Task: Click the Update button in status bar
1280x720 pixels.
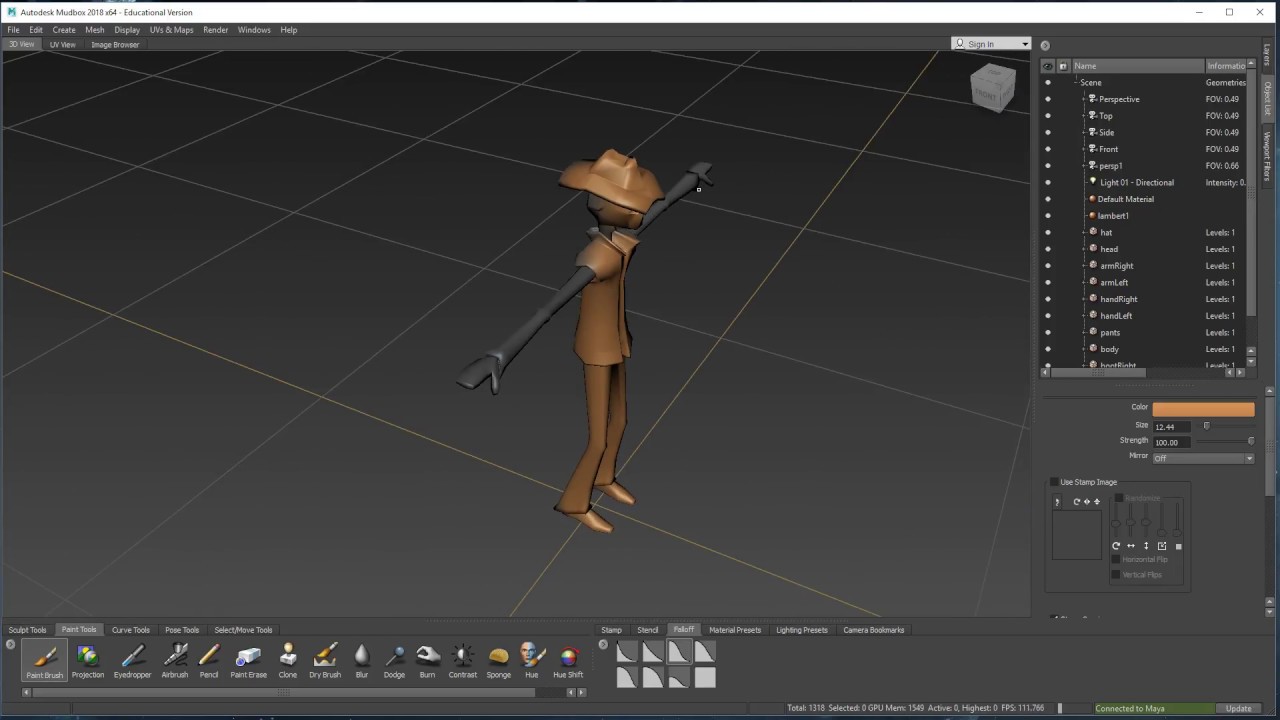Action: point(1238,708)
